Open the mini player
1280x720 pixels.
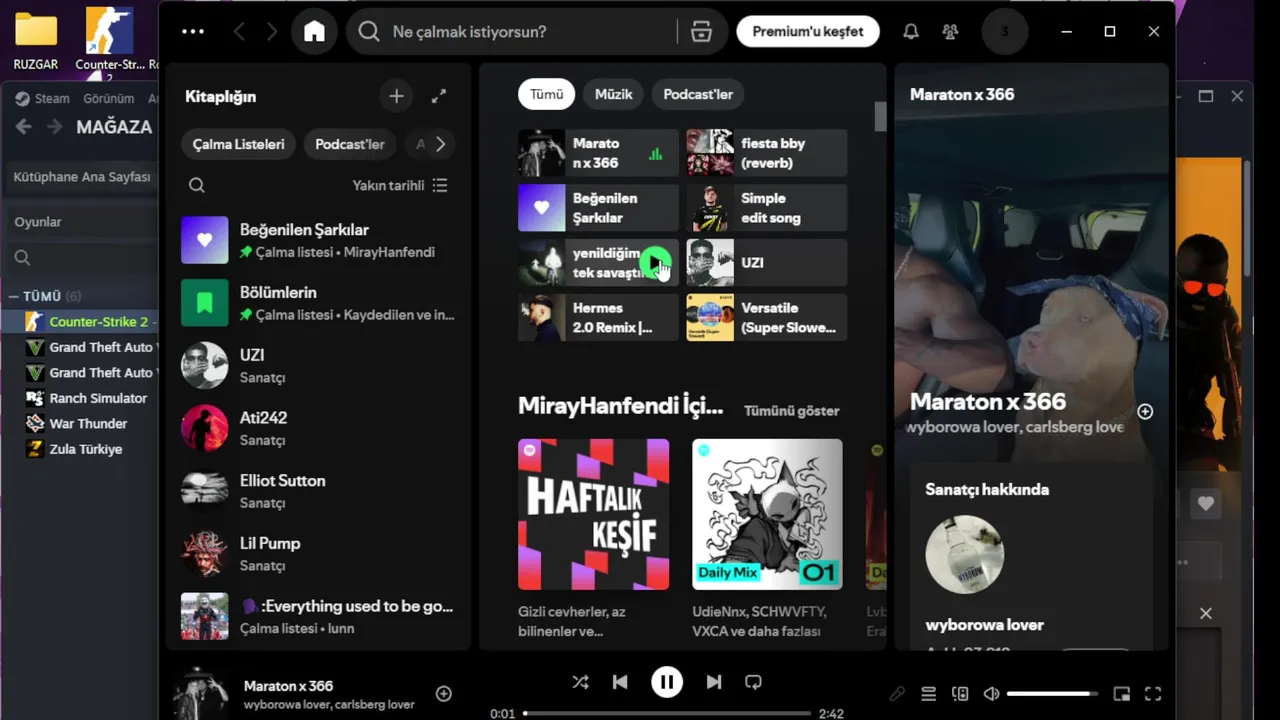(x=1122, y=694)
